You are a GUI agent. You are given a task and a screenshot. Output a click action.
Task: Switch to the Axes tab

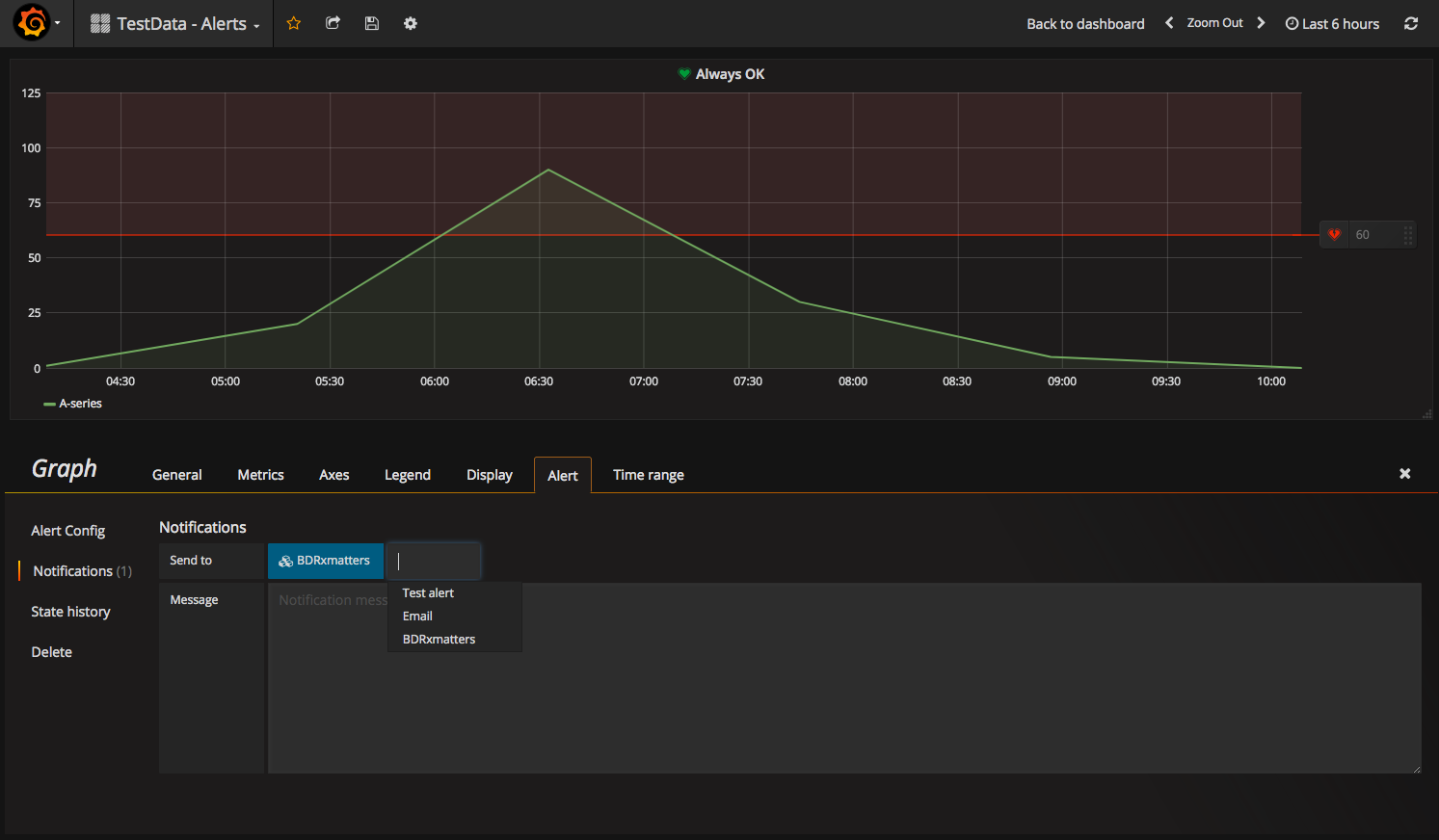coord(334,475)
